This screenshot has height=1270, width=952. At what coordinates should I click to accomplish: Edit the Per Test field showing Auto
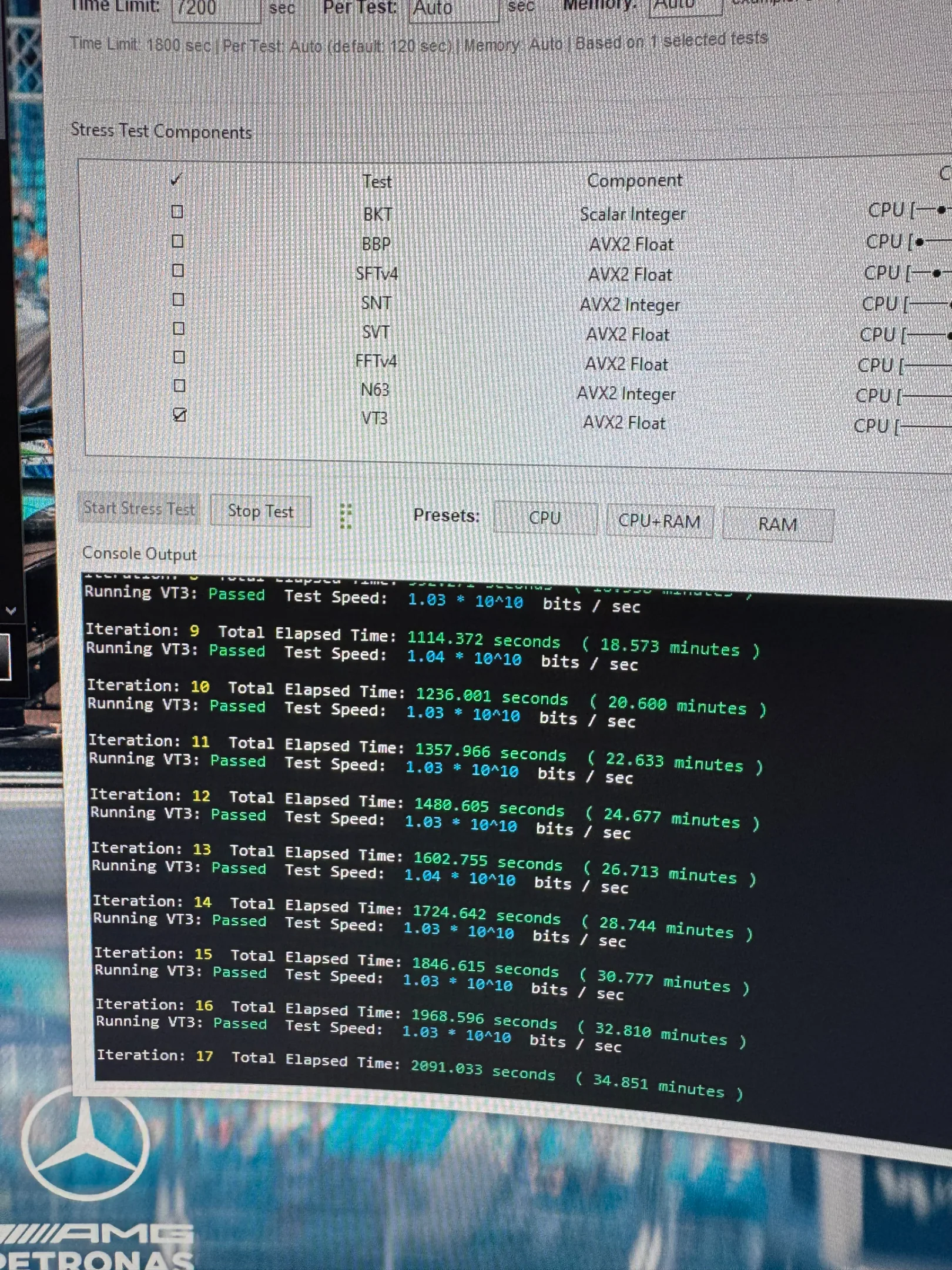(453, 9)
